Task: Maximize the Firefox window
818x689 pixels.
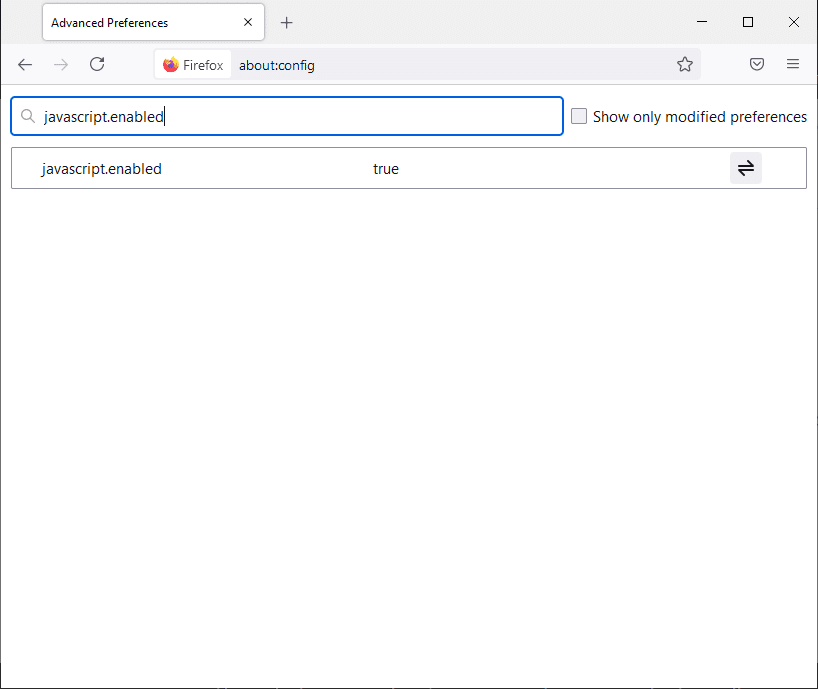Action: [748, 22]
